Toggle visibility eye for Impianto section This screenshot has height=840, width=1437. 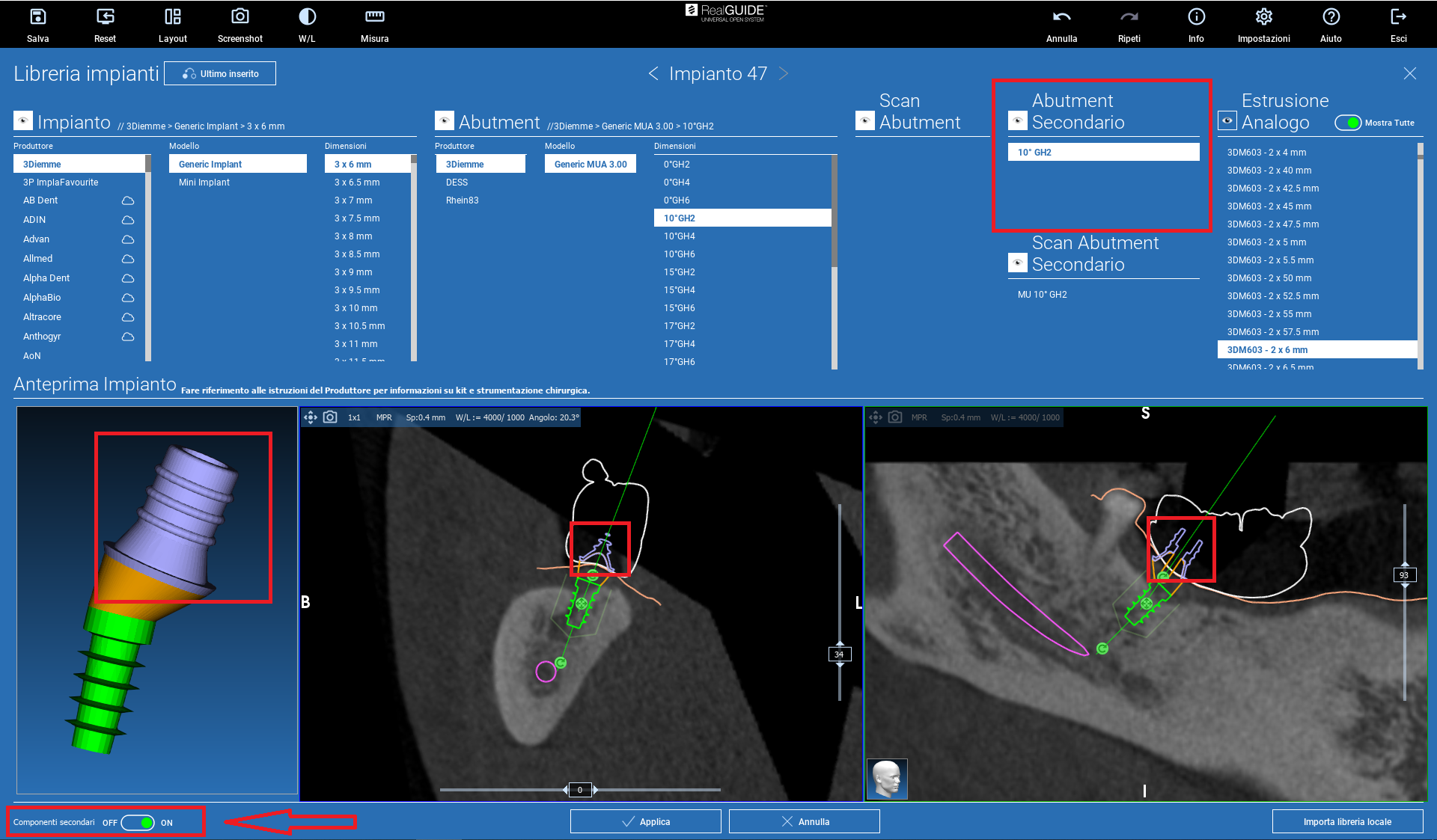coord(23,120)
